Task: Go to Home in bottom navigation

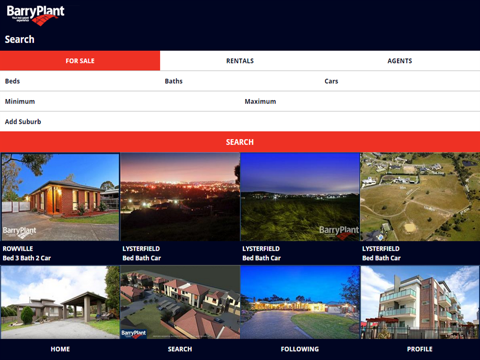Action: point(60,349)
